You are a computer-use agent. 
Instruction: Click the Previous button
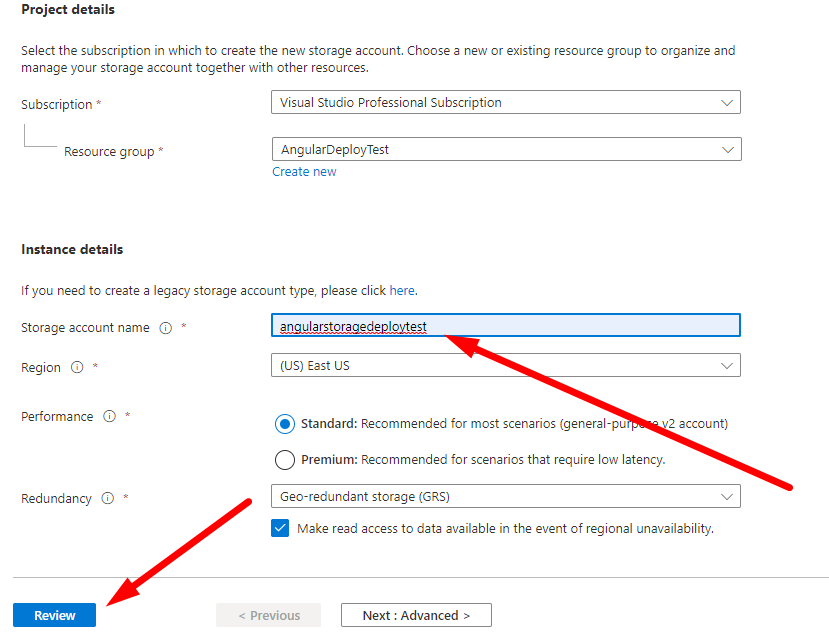pos(268,615)
